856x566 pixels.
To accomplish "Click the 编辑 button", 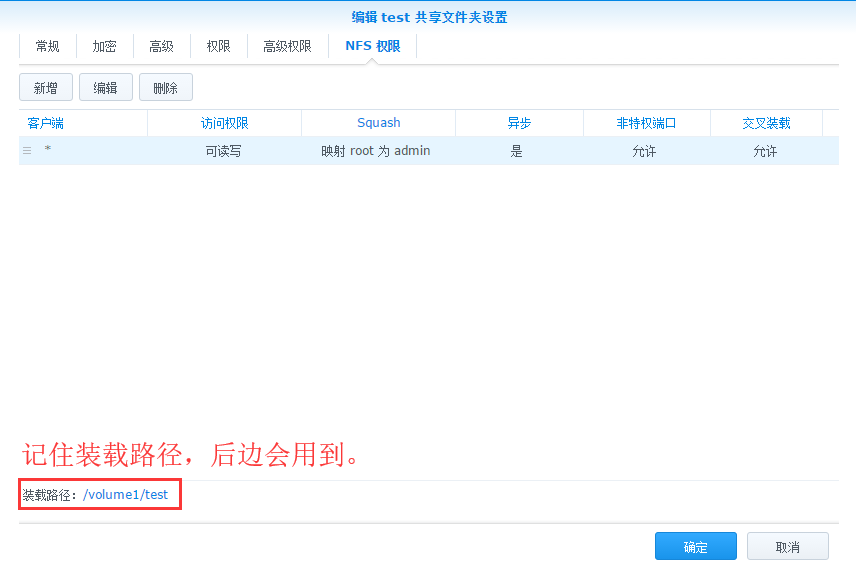I will coord(106,87).
